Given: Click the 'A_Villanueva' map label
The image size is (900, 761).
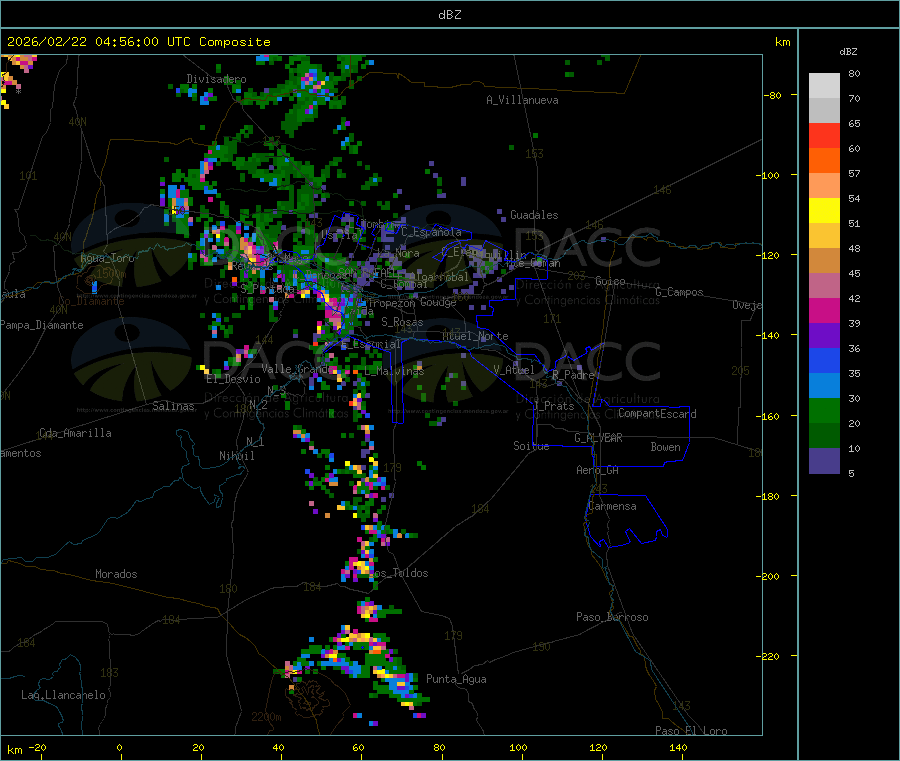Looking at the screenshot, I should (522, 100).
